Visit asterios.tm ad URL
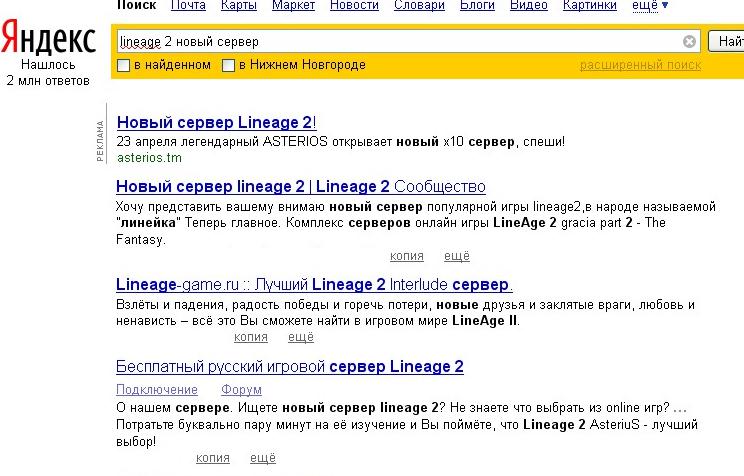The height and width of the screenshot is (476, 744). point(149,158)
